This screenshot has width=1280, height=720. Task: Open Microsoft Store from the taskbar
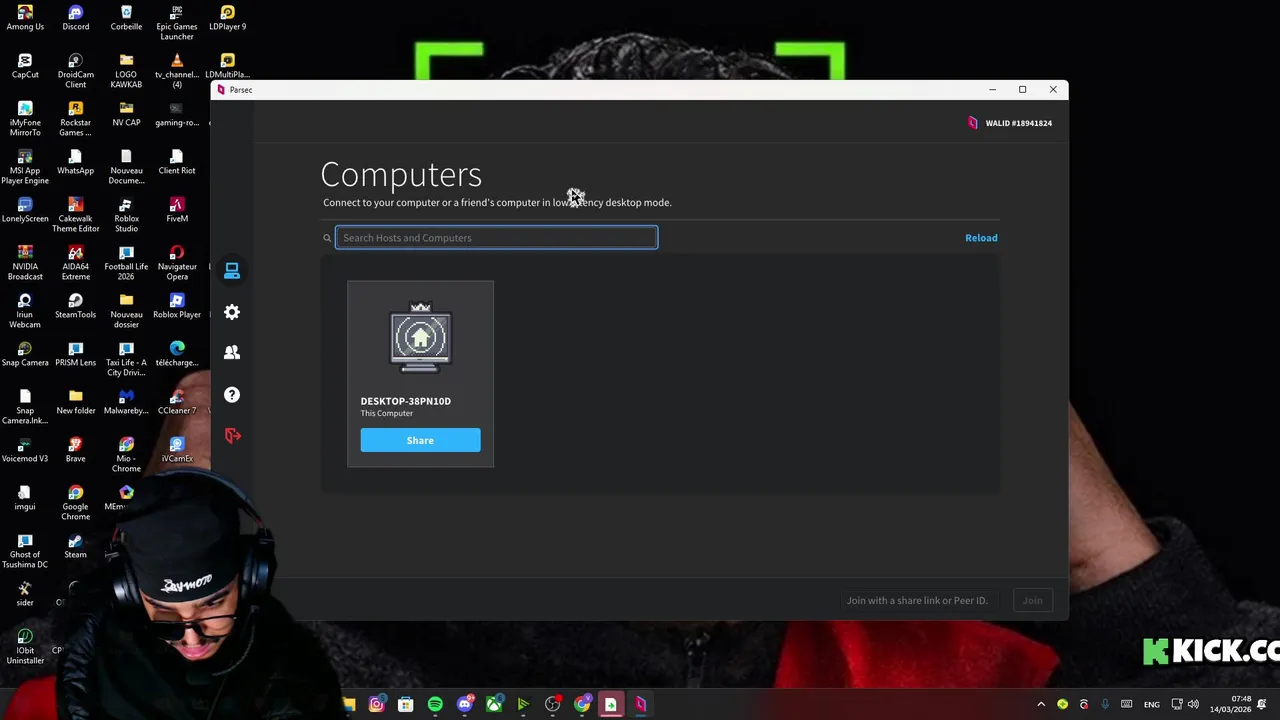406,705
